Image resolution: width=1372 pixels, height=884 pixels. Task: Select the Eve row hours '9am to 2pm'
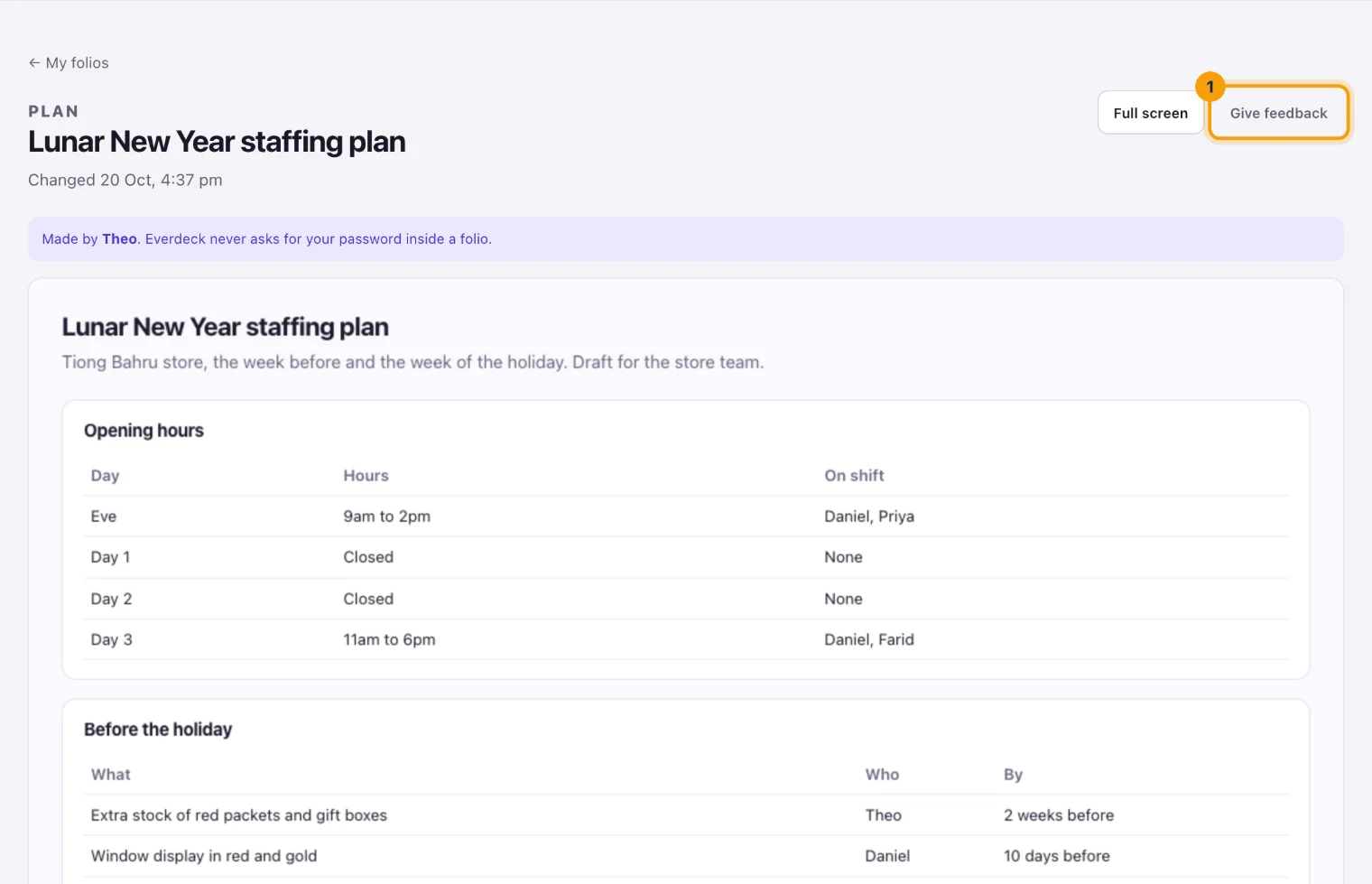pos(386,516)
